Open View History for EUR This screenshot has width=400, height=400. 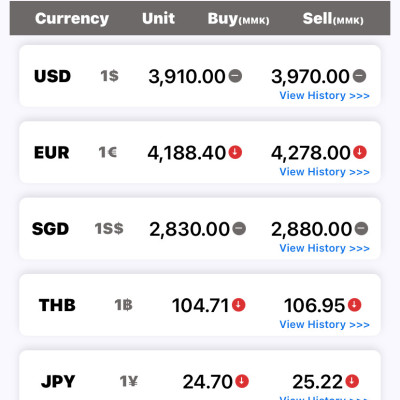click(324, 172)
